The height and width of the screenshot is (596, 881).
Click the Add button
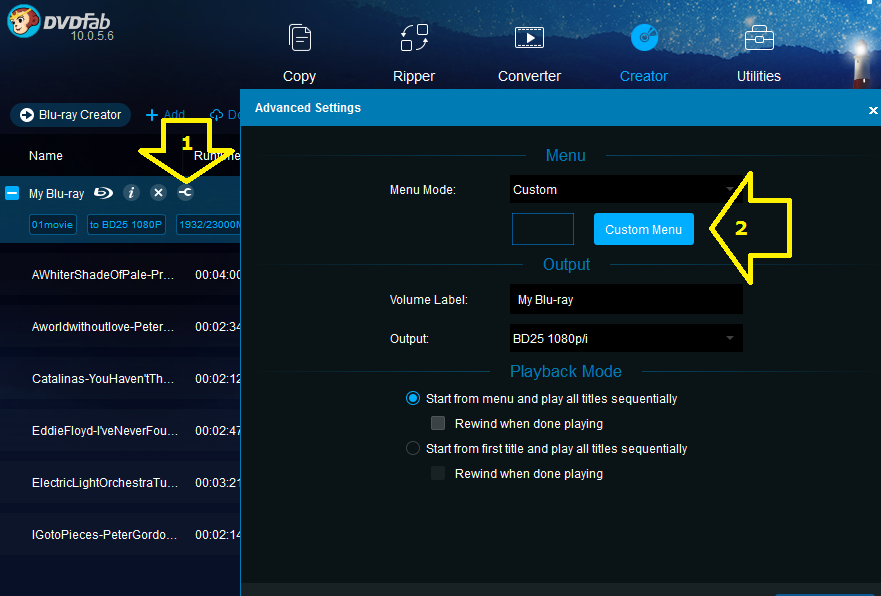click(x=166, y=115)
